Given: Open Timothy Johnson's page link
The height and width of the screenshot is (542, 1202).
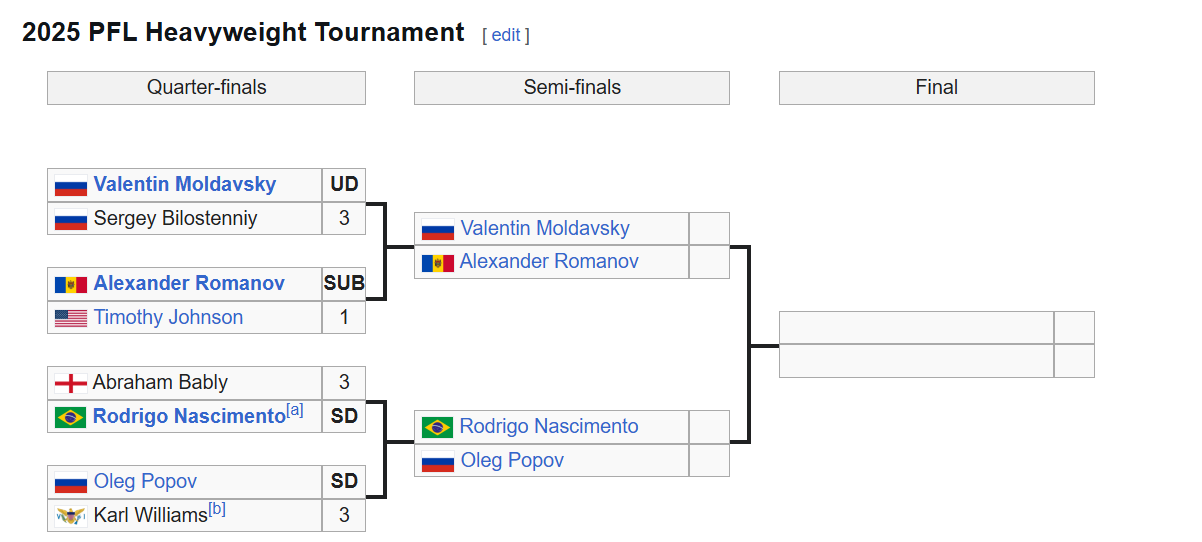Looking at the screenshot, I should click(x=168, y=317).
